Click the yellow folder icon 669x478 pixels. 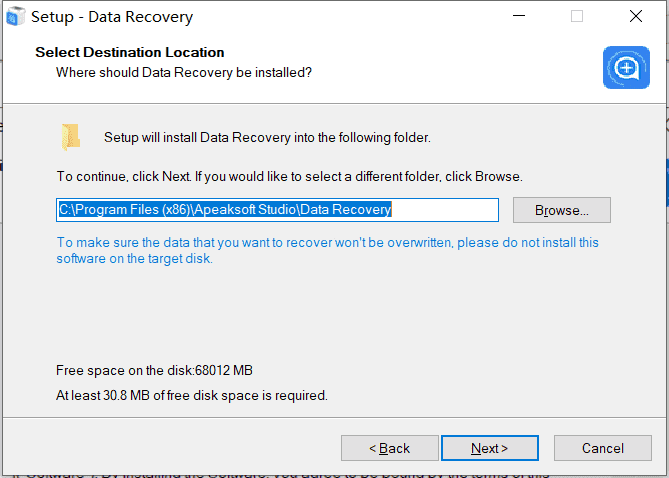tap(70, 137)
